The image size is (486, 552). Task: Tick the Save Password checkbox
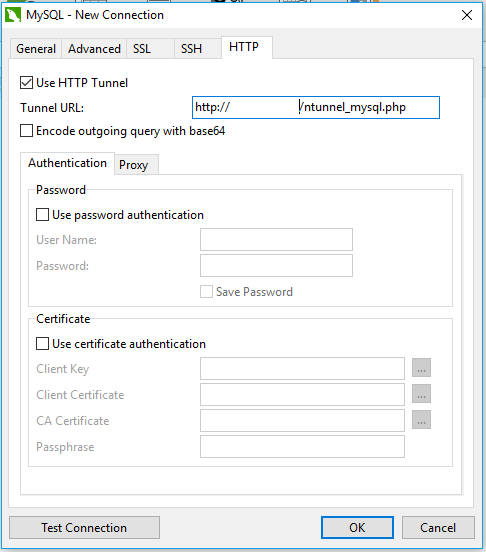[x=206, y=292]
